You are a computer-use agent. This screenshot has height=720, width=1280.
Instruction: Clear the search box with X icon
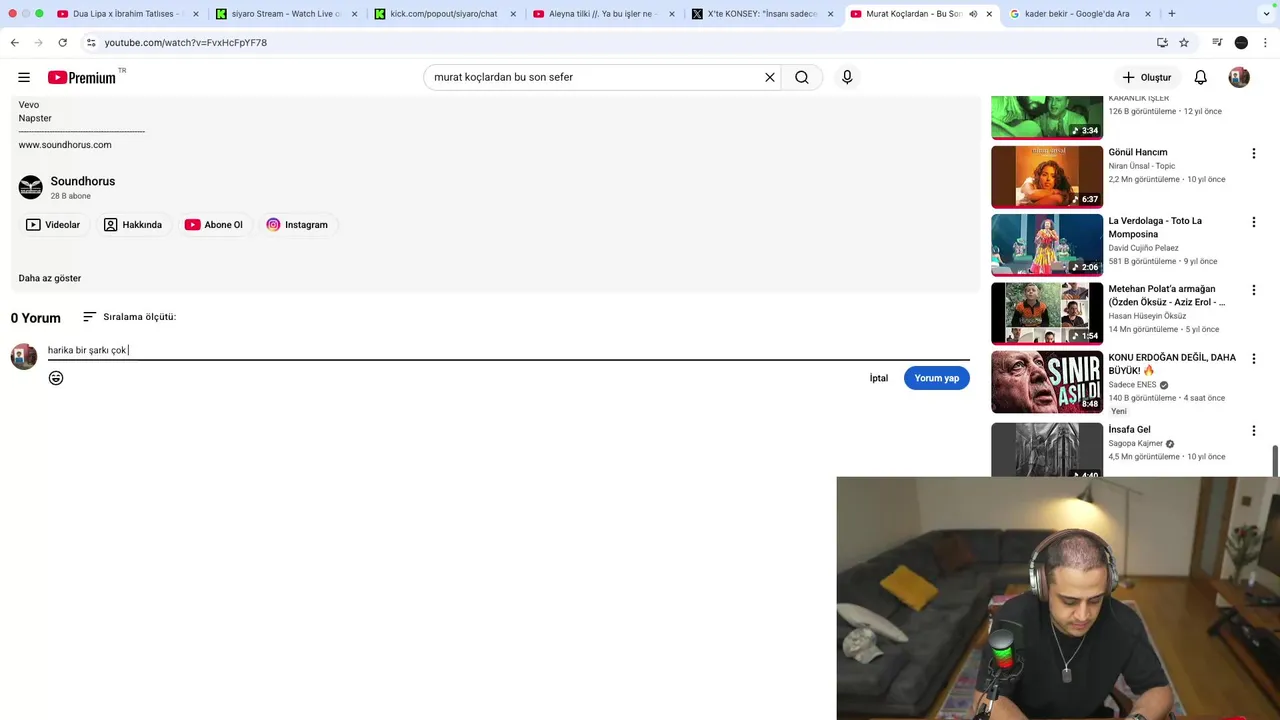[770, 77]
